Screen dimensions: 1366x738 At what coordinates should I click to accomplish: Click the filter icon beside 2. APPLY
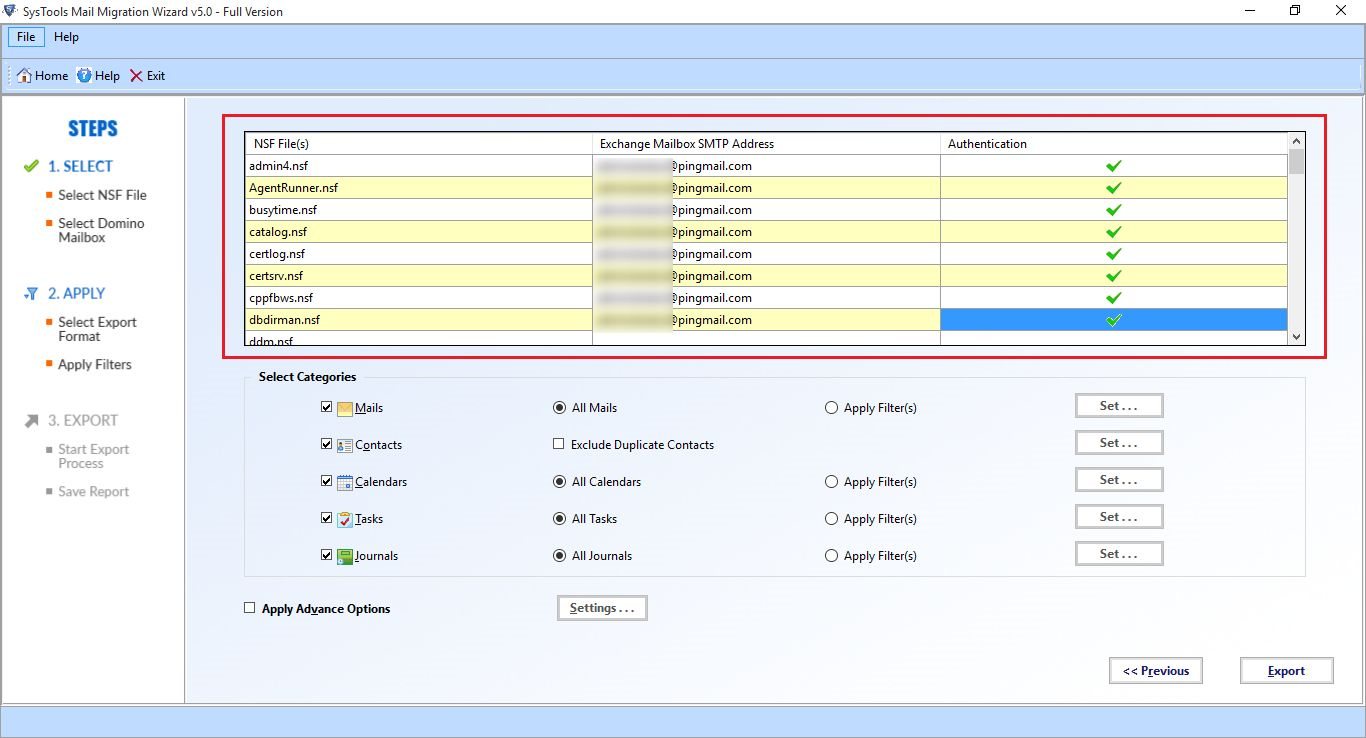pos(30,294)
